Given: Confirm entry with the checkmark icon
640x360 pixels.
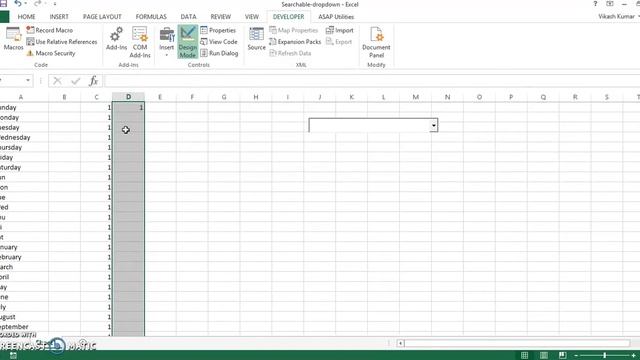Looking at the screenshot, I should [x=76, y=81].
